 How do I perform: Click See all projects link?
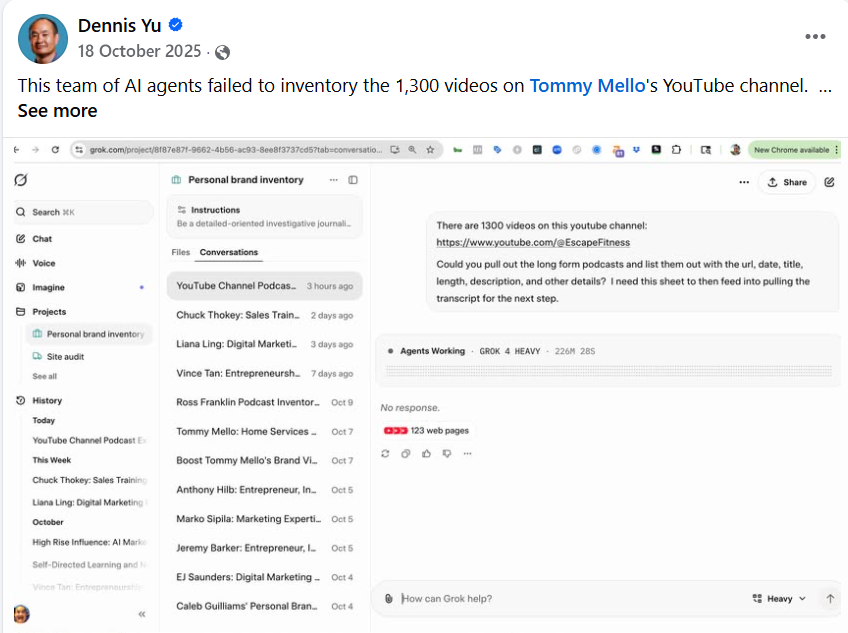[44, 376]
